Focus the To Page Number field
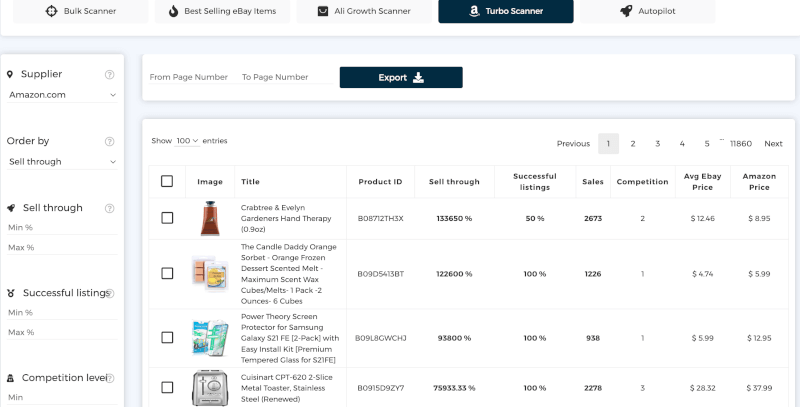Screen dimensions: 800x407 287,77
